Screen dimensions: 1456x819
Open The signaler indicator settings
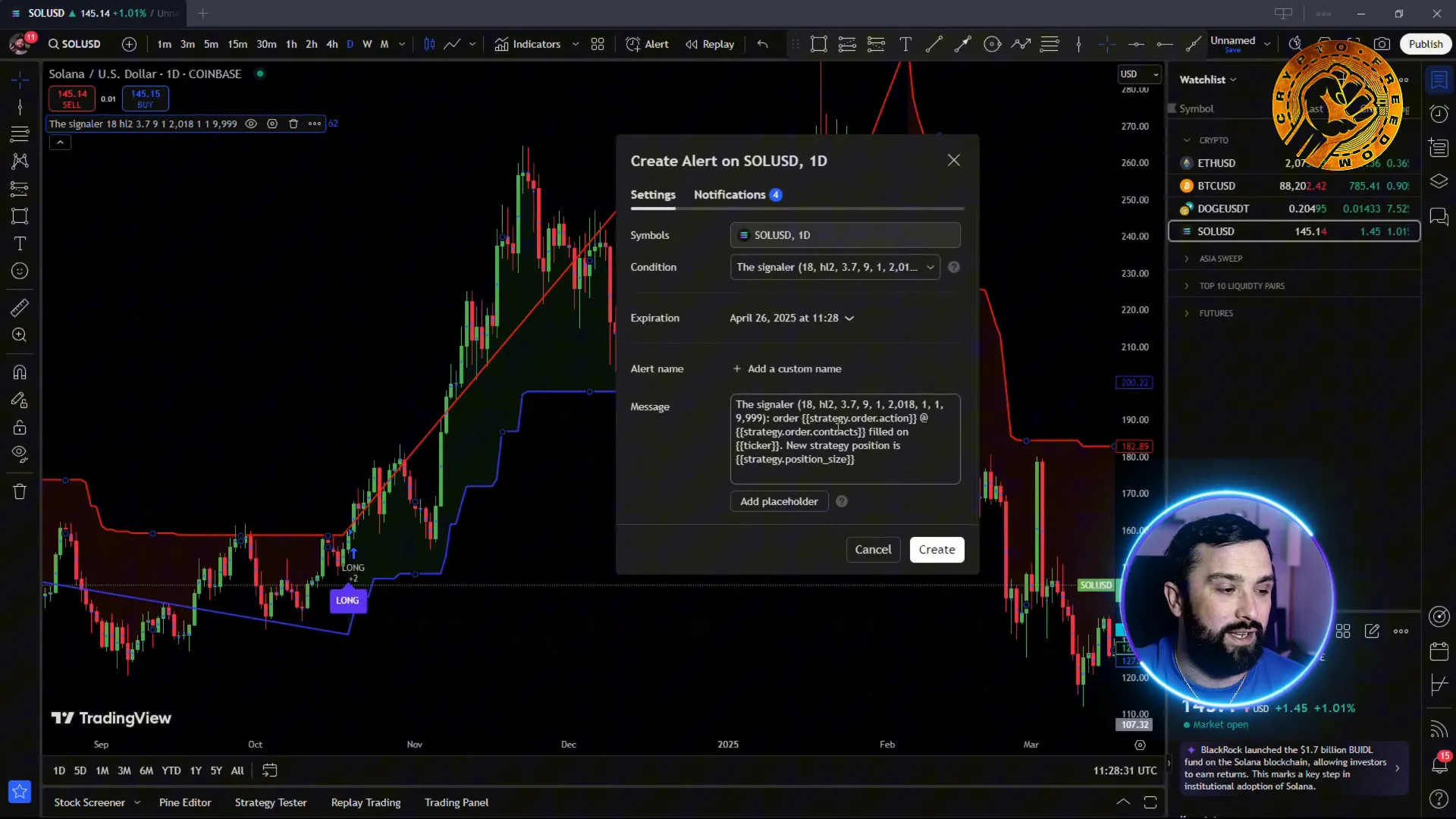[x=272, y=124]
